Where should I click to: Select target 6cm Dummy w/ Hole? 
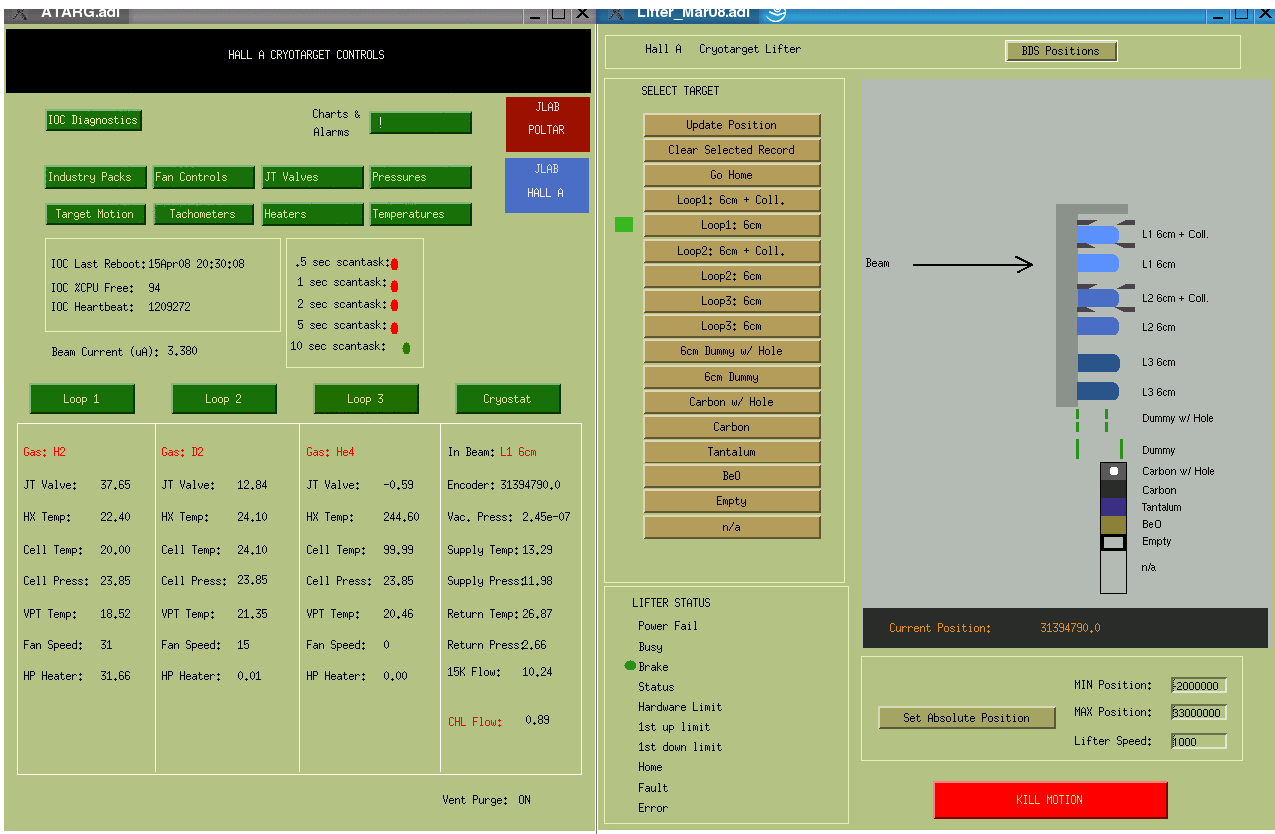732,351
